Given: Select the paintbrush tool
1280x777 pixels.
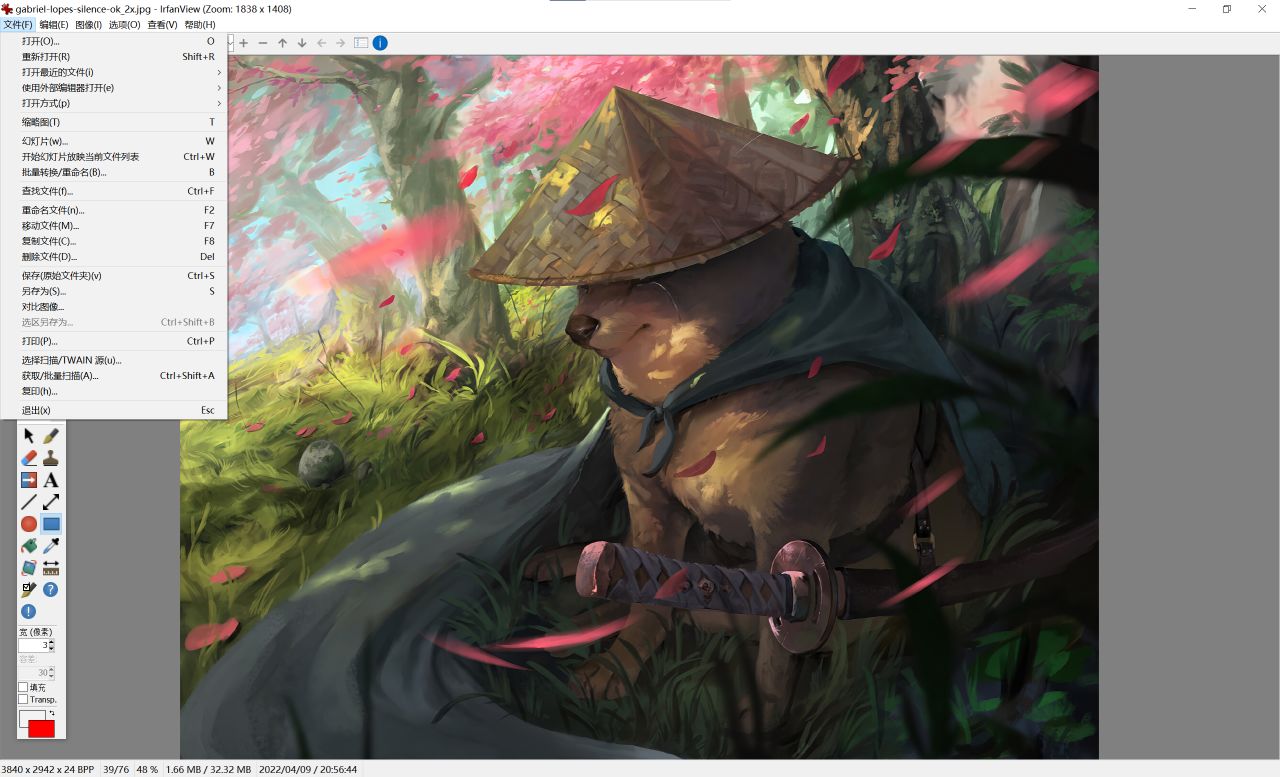Looking at the screenshot, I should coord(51,436).
